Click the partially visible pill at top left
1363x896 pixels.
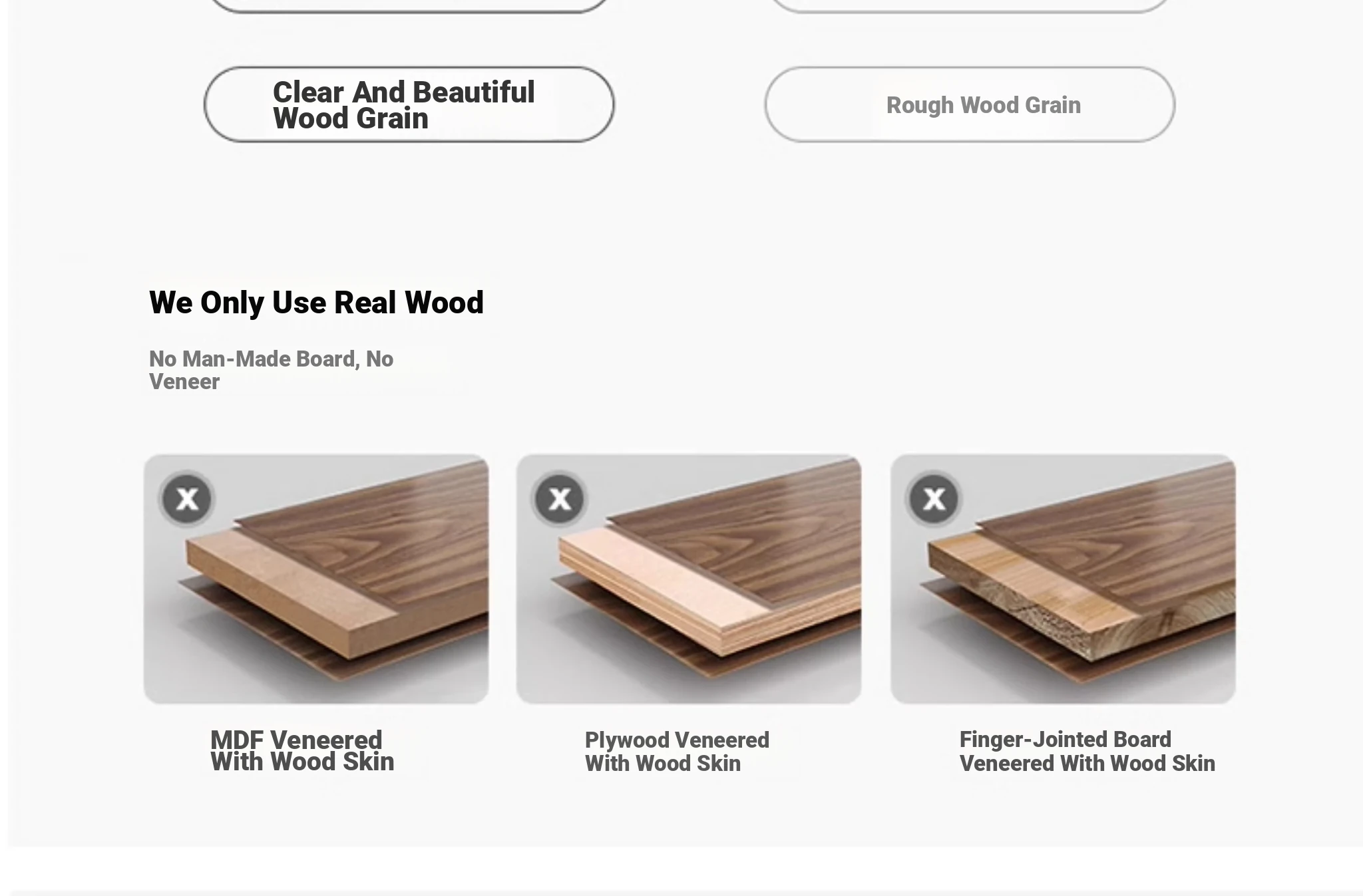click(x=409, y=5)
